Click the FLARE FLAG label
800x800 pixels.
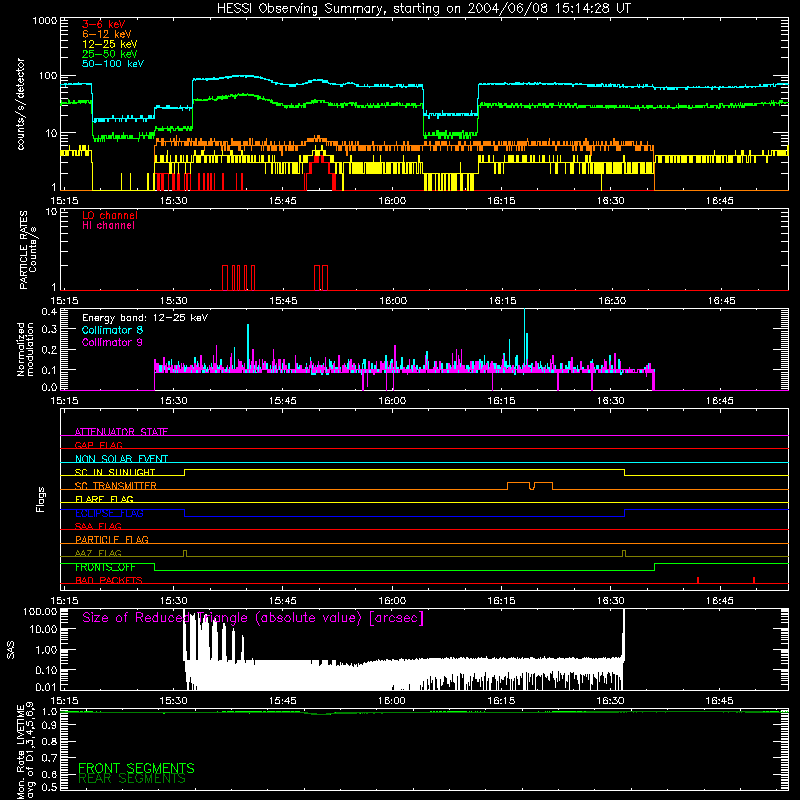pos(104,499)
